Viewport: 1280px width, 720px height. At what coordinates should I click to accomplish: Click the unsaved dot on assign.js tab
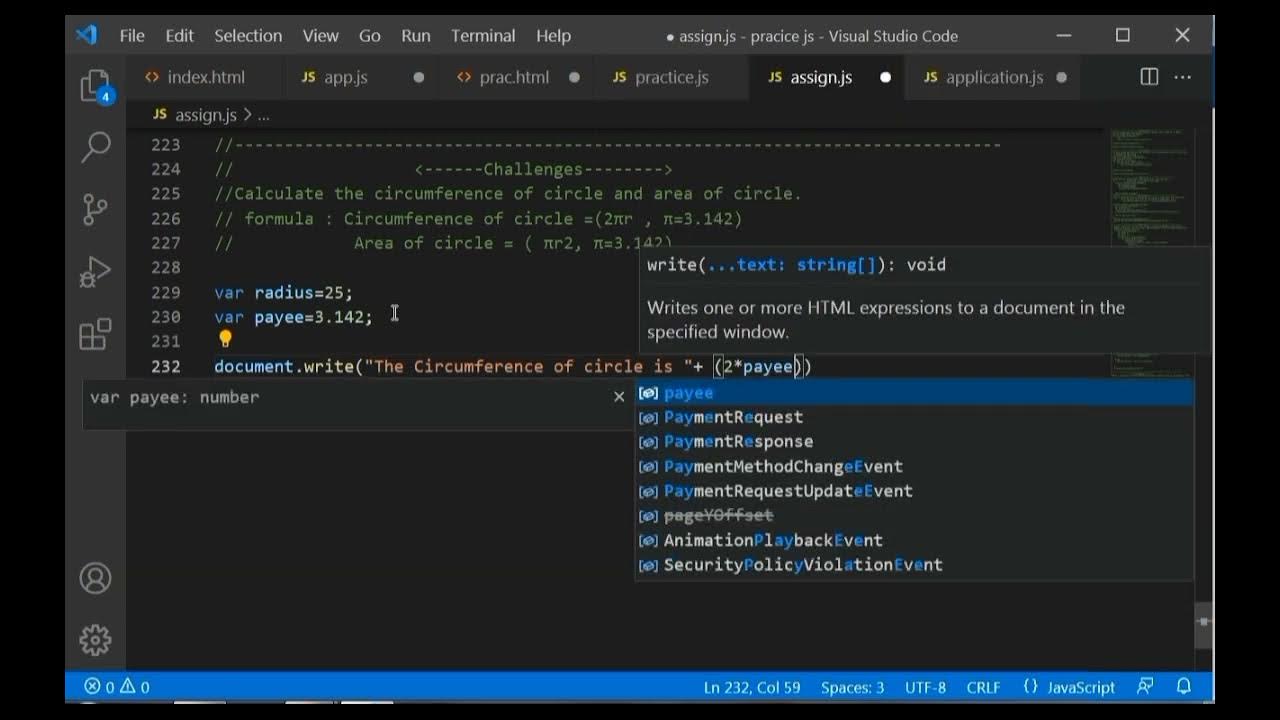(885, 77)
